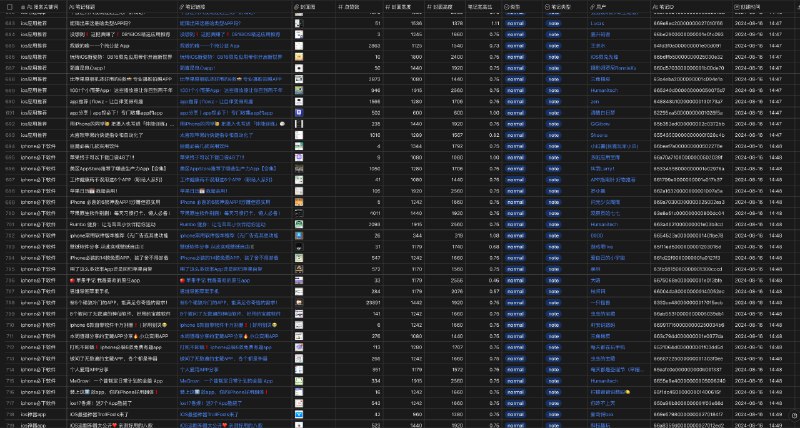This screenshot has height=428, width=800.
Task: Open the 用户 column header menu
Action: click(x=618, y=7)
